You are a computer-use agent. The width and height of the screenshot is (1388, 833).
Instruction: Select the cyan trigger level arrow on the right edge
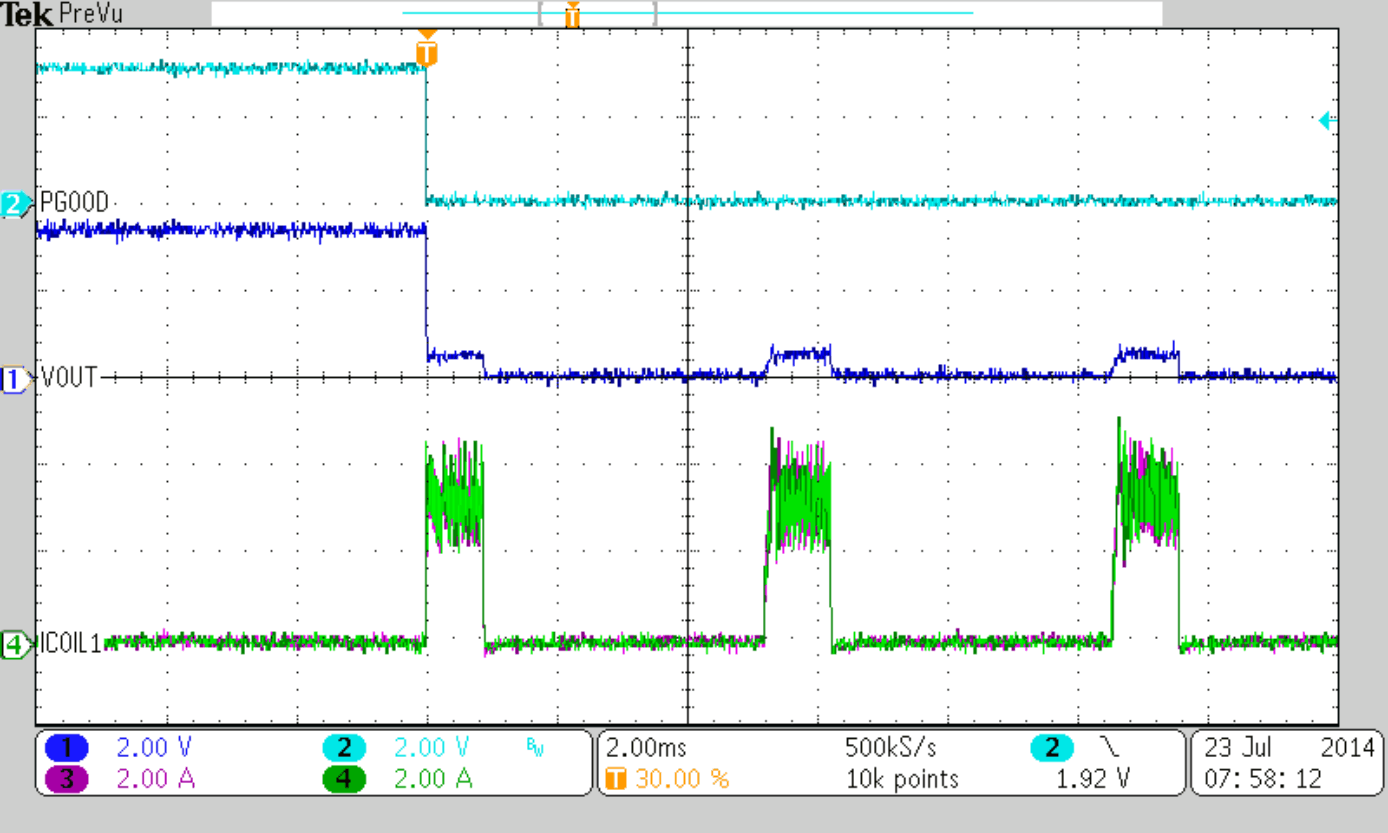[x=1326, y=119]
